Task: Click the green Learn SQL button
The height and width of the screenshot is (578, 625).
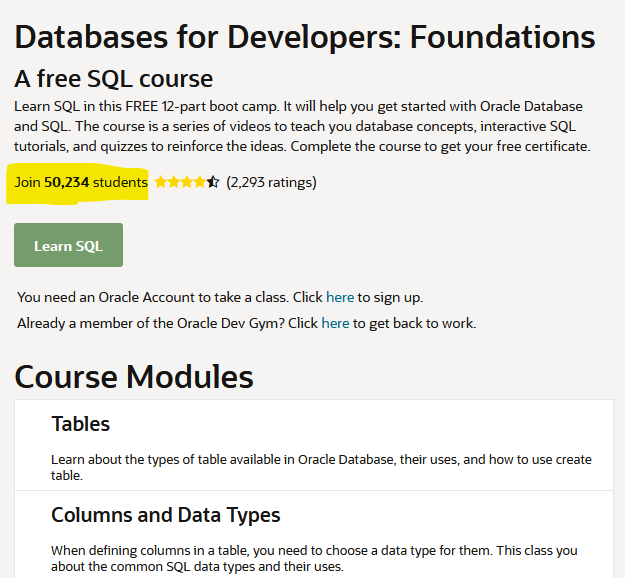Action: (x=68, y=245)
